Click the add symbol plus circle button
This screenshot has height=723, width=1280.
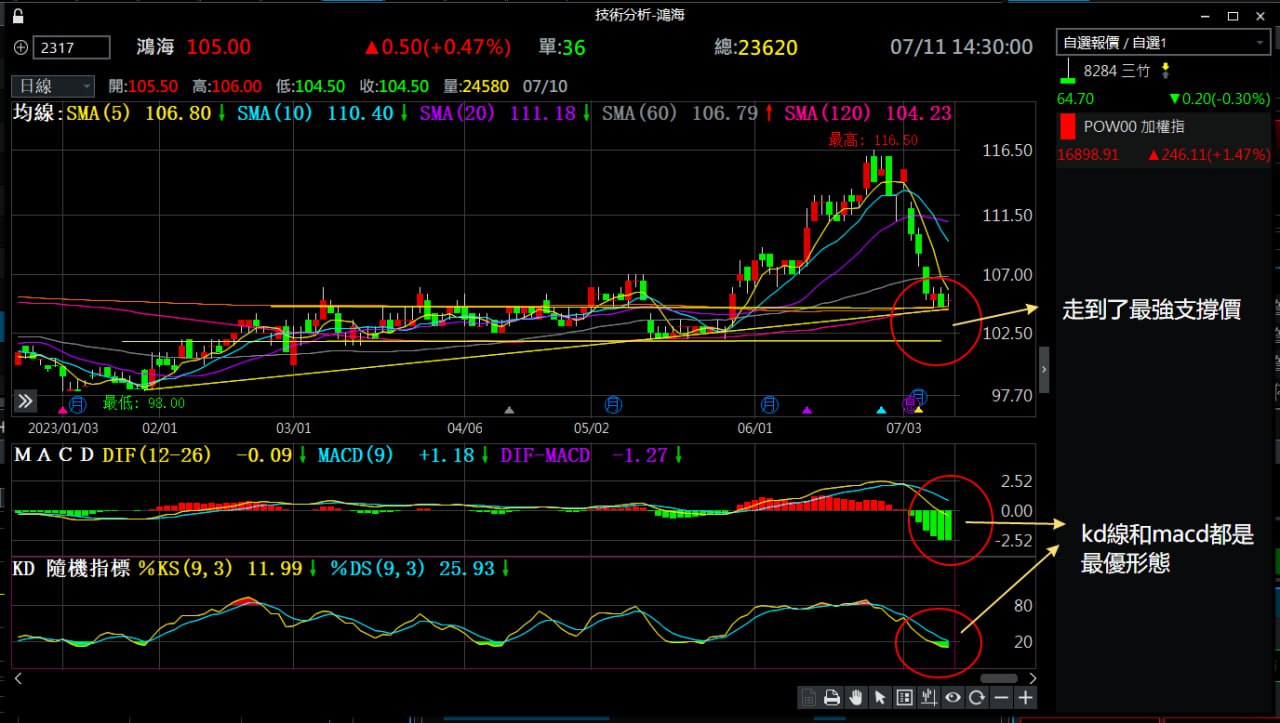click(21, 47)
